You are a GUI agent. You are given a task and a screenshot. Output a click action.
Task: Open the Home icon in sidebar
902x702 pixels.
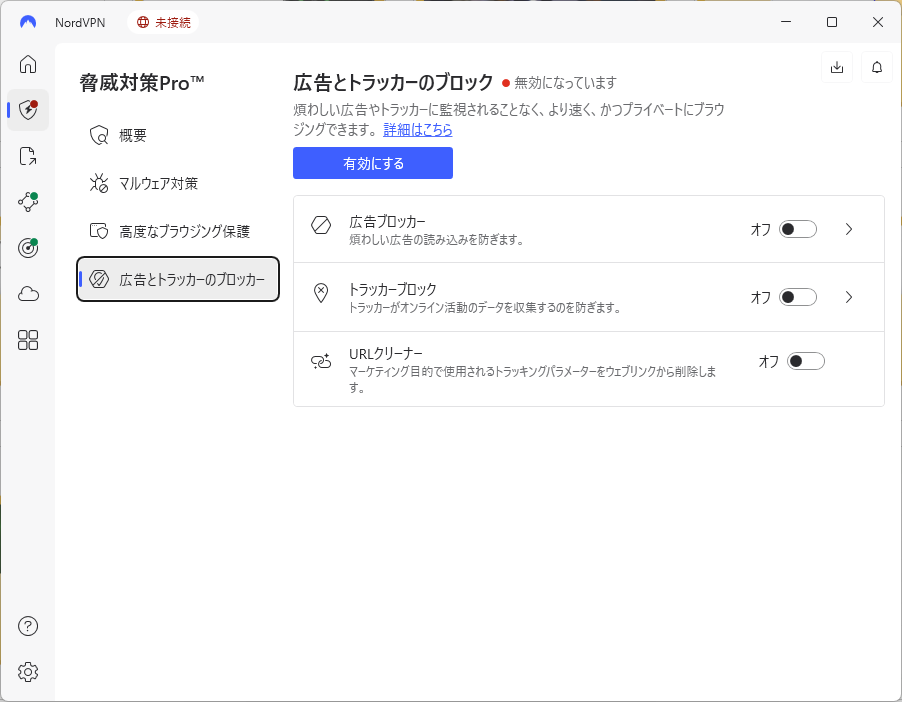28,64
